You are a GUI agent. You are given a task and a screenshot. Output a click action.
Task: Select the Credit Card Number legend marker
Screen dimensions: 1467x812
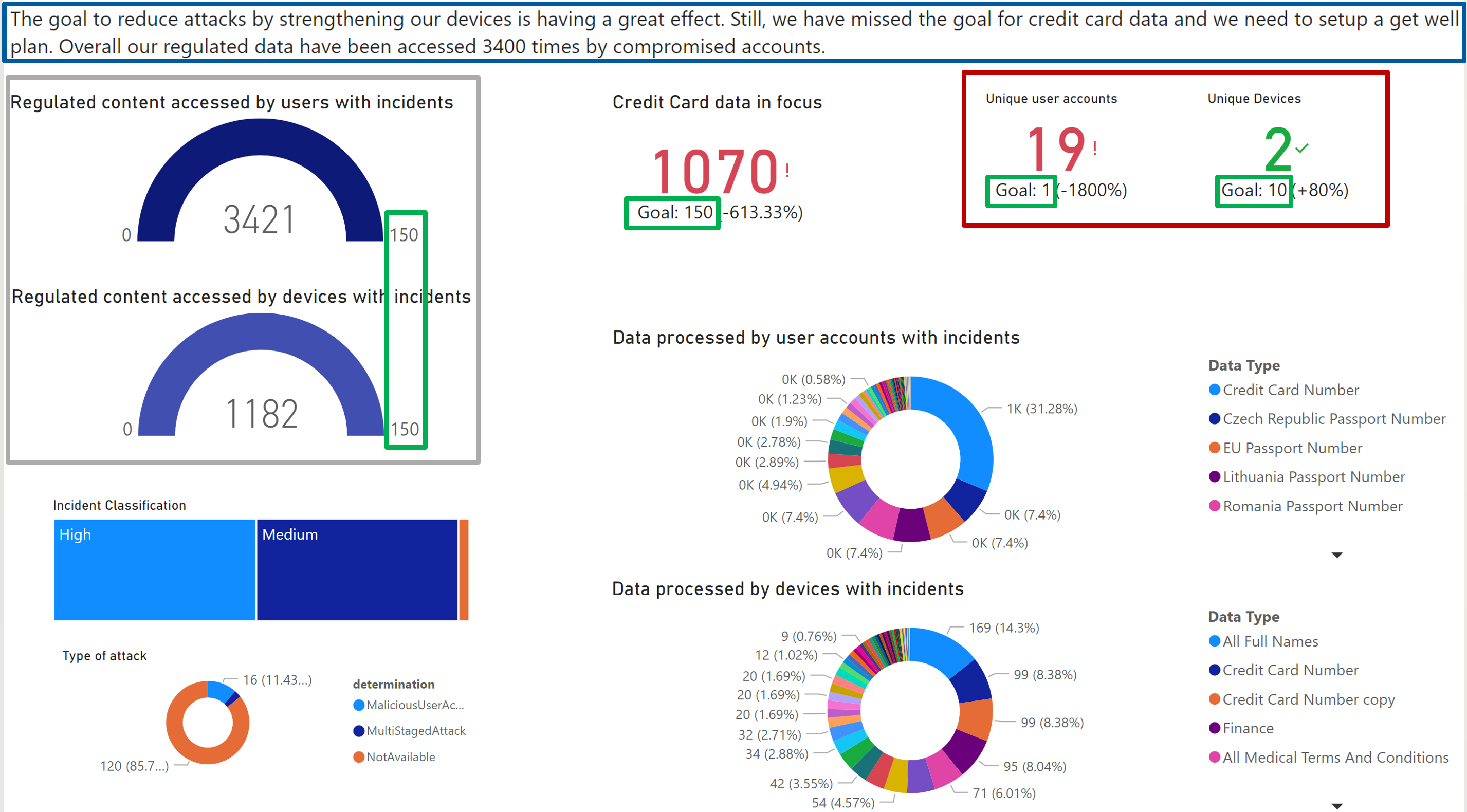coord(1214,390)
